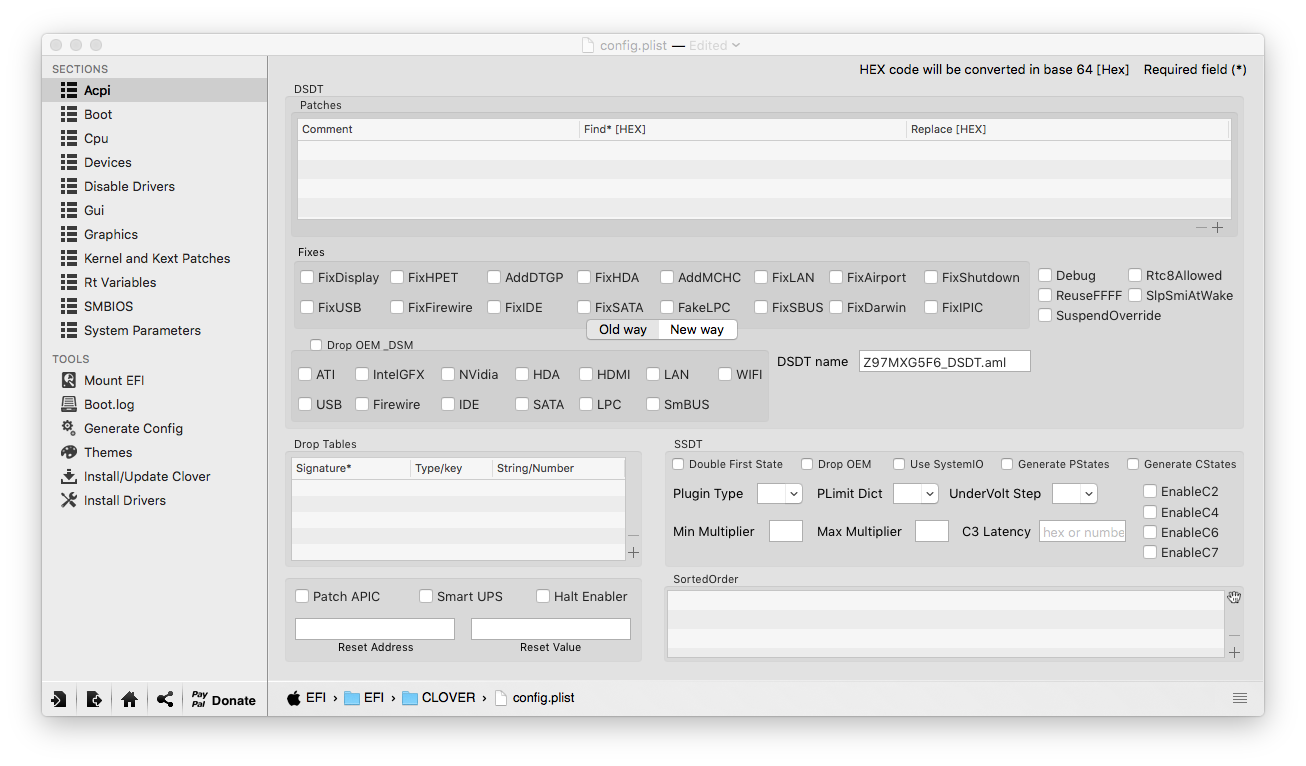Click config.plist file in path bar
Screen dimensions: 1306x766
point(535,698)
